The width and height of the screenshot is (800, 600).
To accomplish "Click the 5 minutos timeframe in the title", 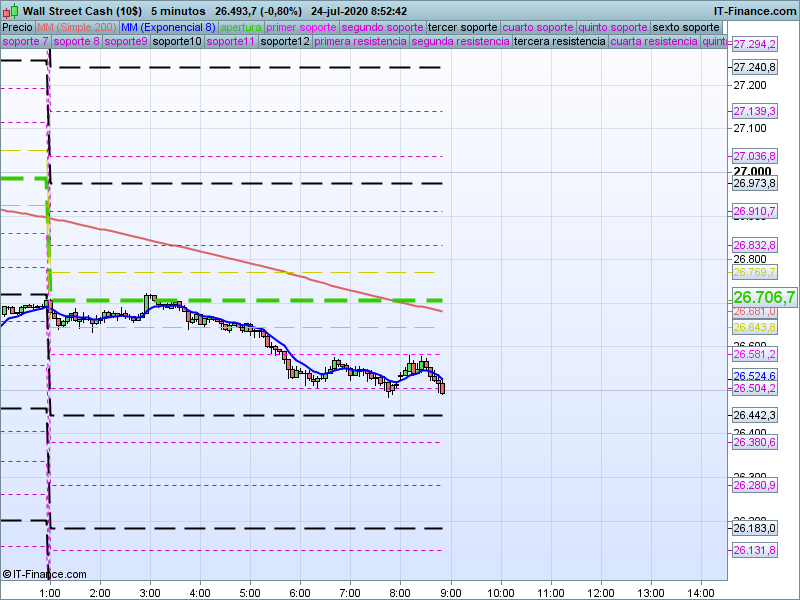I will coord(178,10).
